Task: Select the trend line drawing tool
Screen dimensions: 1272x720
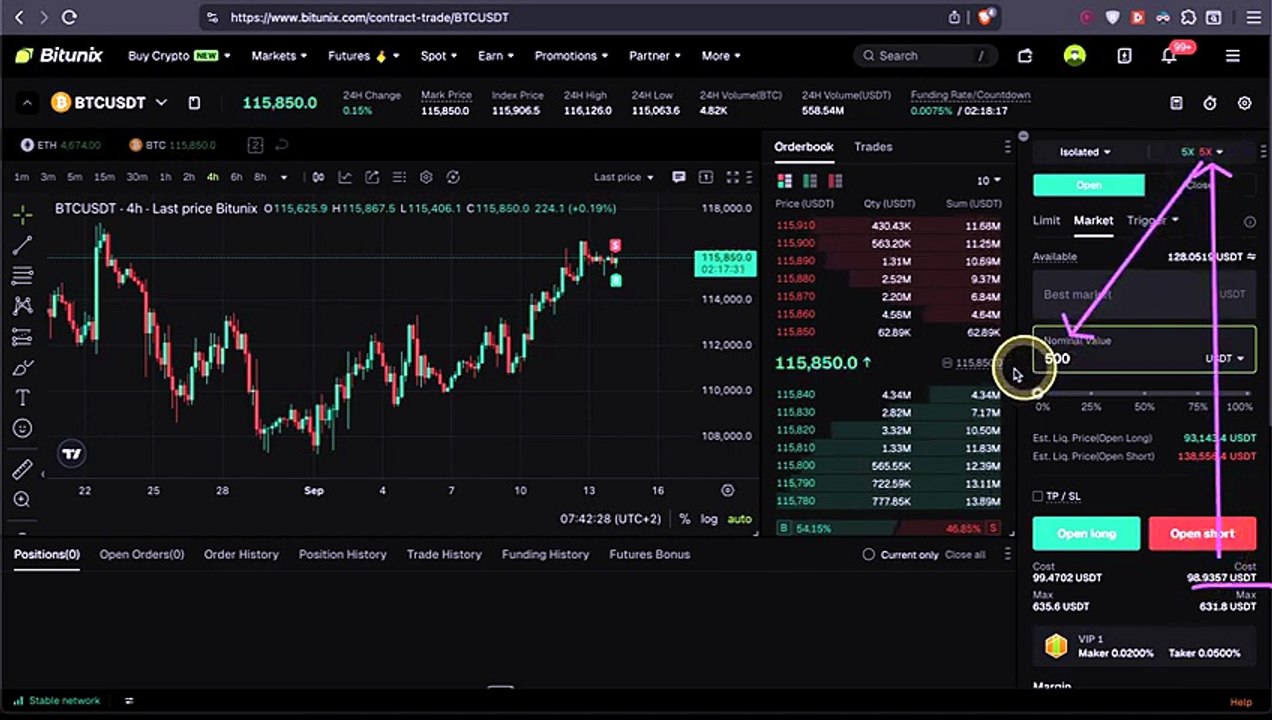Action: tap(22, 245)
